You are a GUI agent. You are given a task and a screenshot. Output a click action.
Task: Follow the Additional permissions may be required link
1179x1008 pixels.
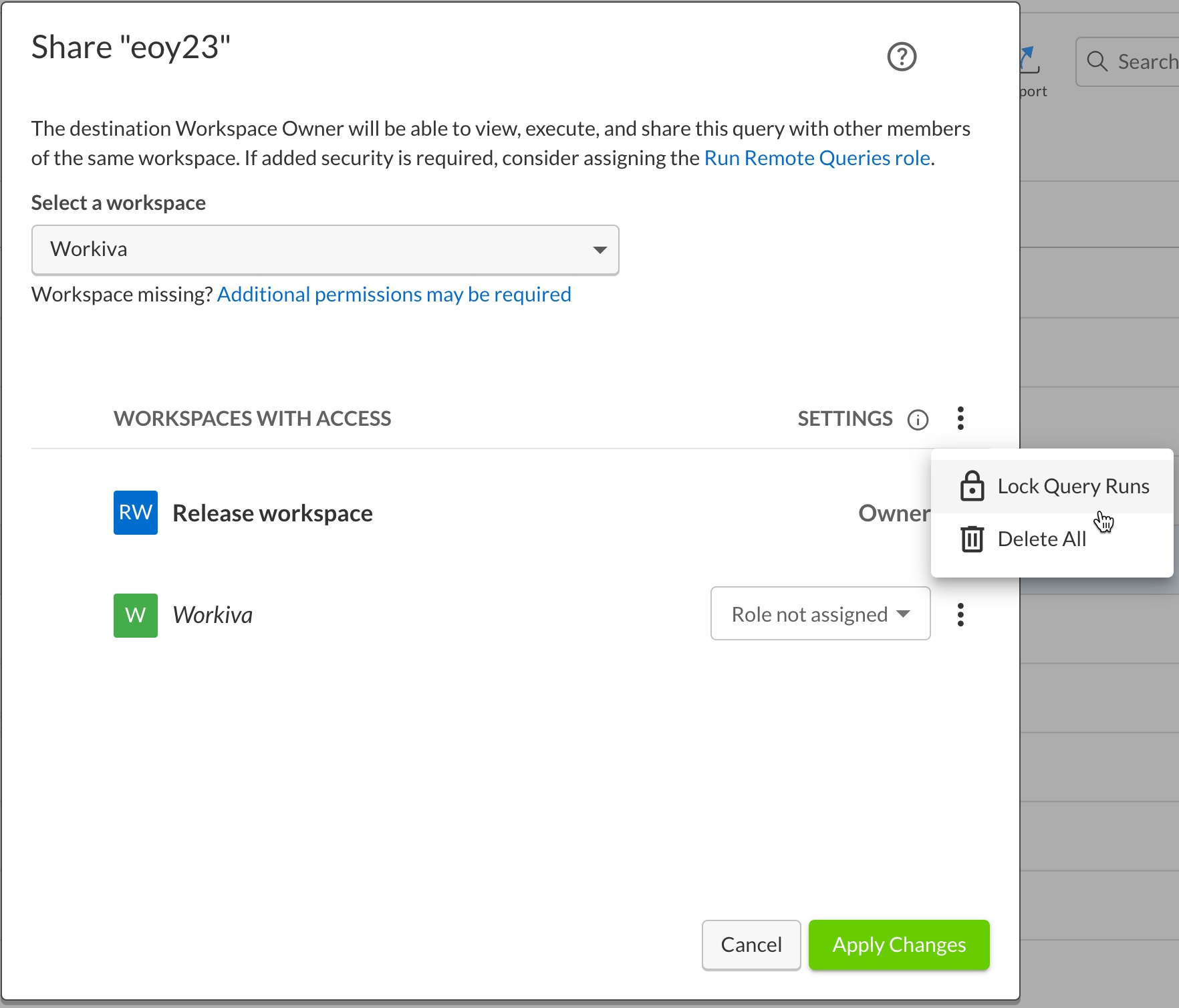click(x=394, y=294)
